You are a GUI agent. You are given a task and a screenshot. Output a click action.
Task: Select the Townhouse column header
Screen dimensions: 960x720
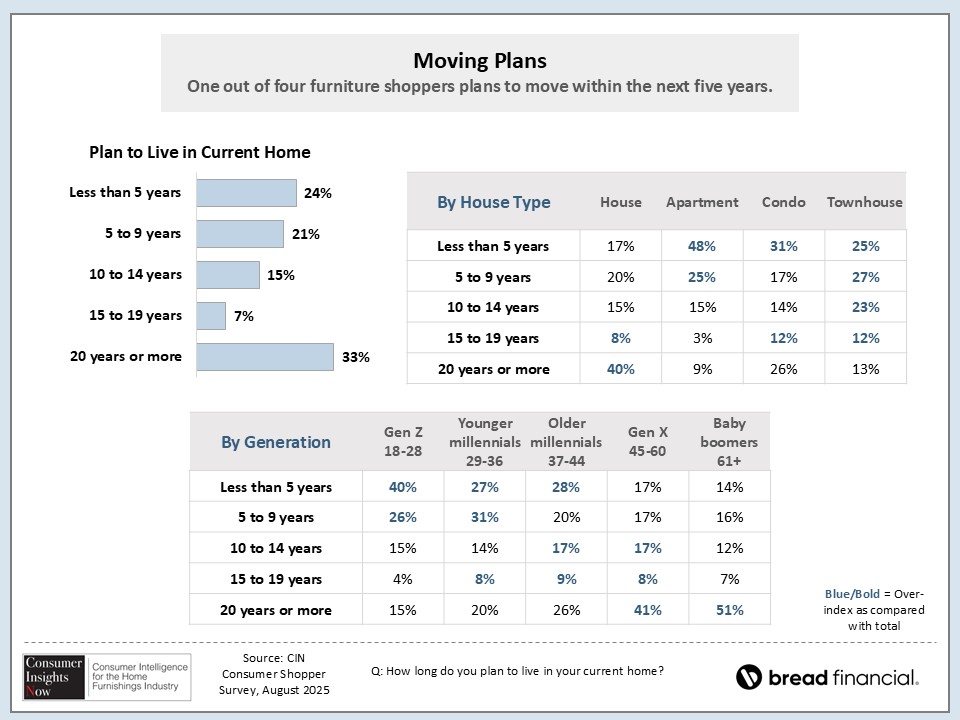(865, 202)
